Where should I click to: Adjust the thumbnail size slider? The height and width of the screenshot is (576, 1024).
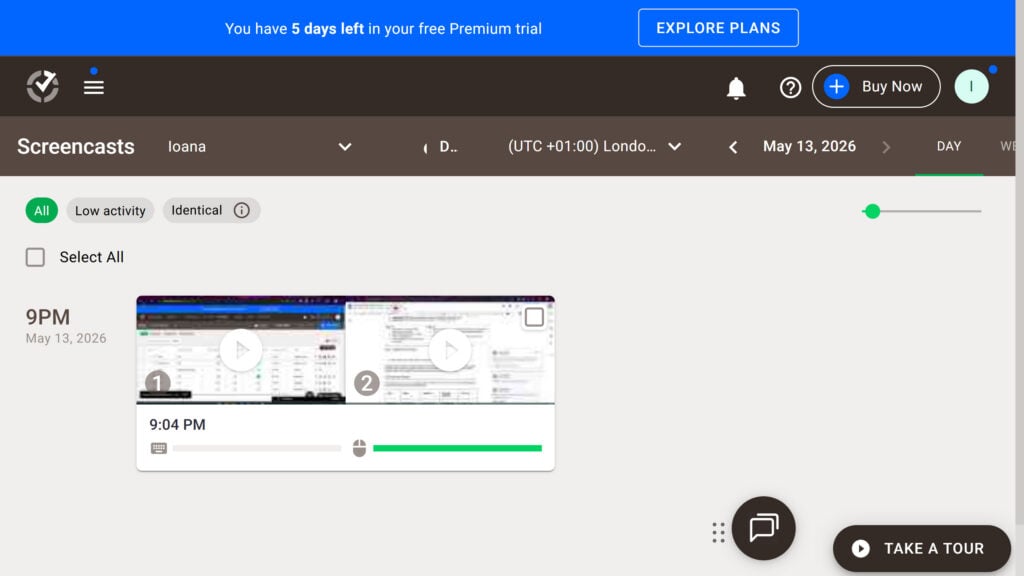872,211
